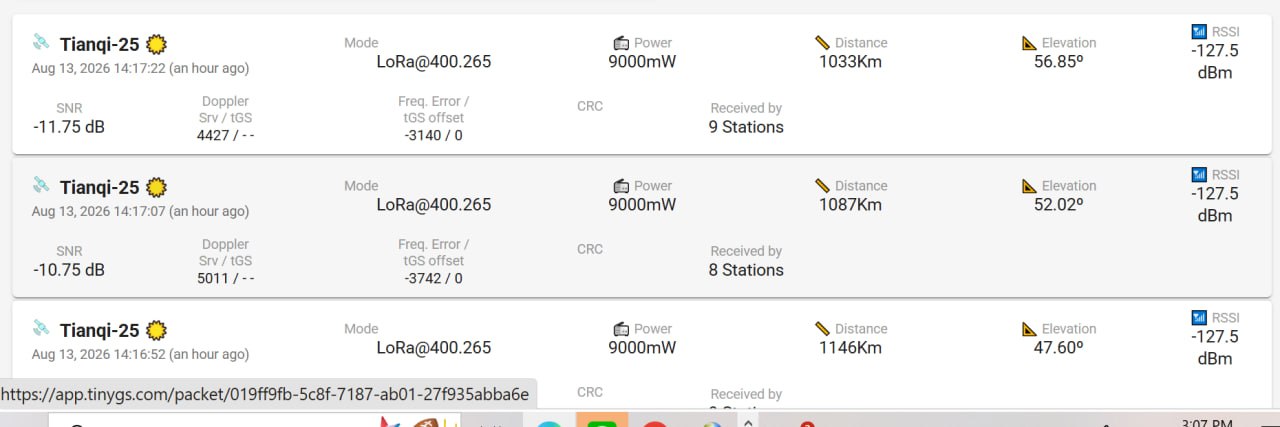1280x427 pixels.
Task: Click the tinygs.com packet URL status preview
Action: [268, 394]
